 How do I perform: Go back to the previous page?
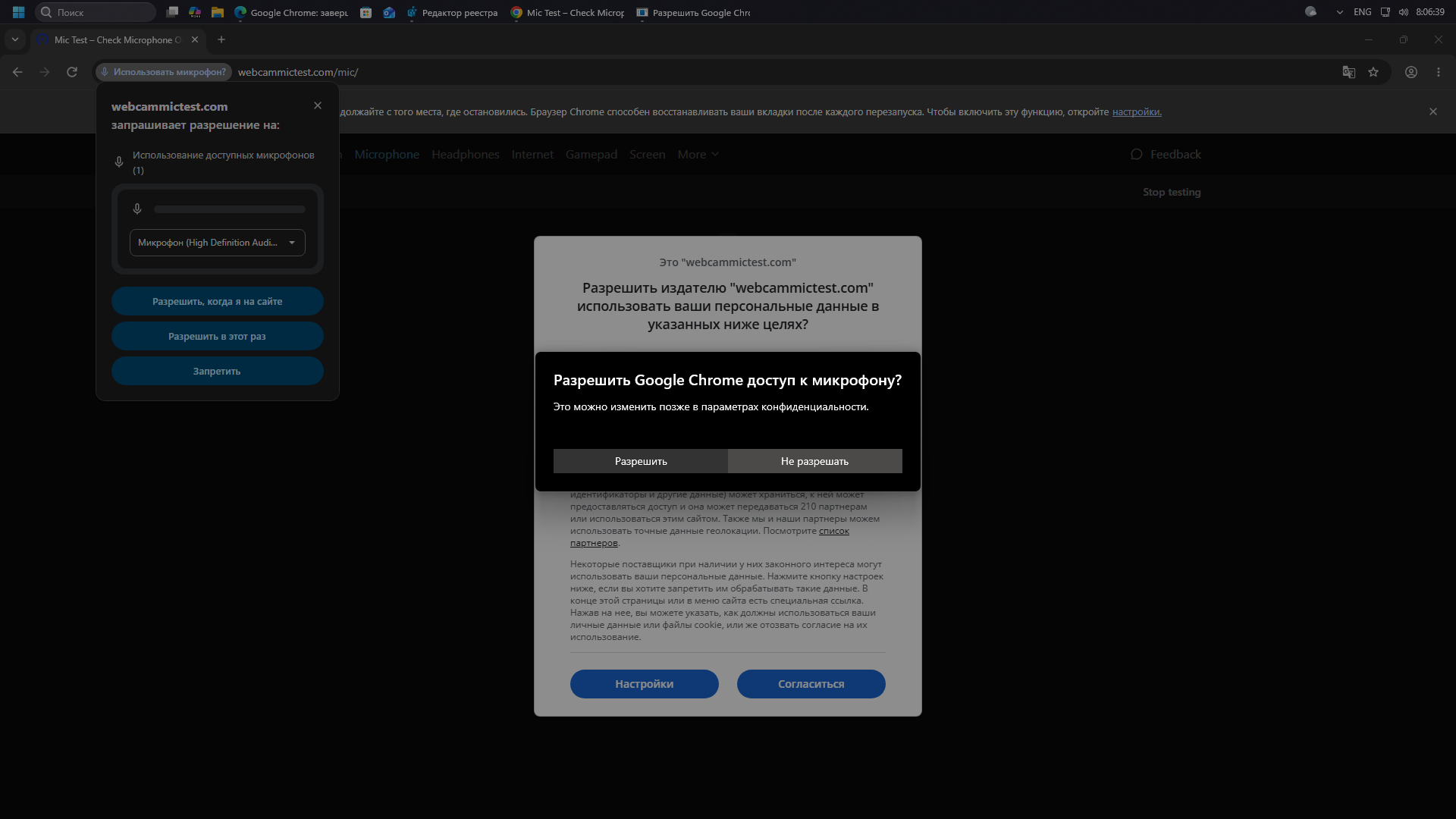coord(17,72)
